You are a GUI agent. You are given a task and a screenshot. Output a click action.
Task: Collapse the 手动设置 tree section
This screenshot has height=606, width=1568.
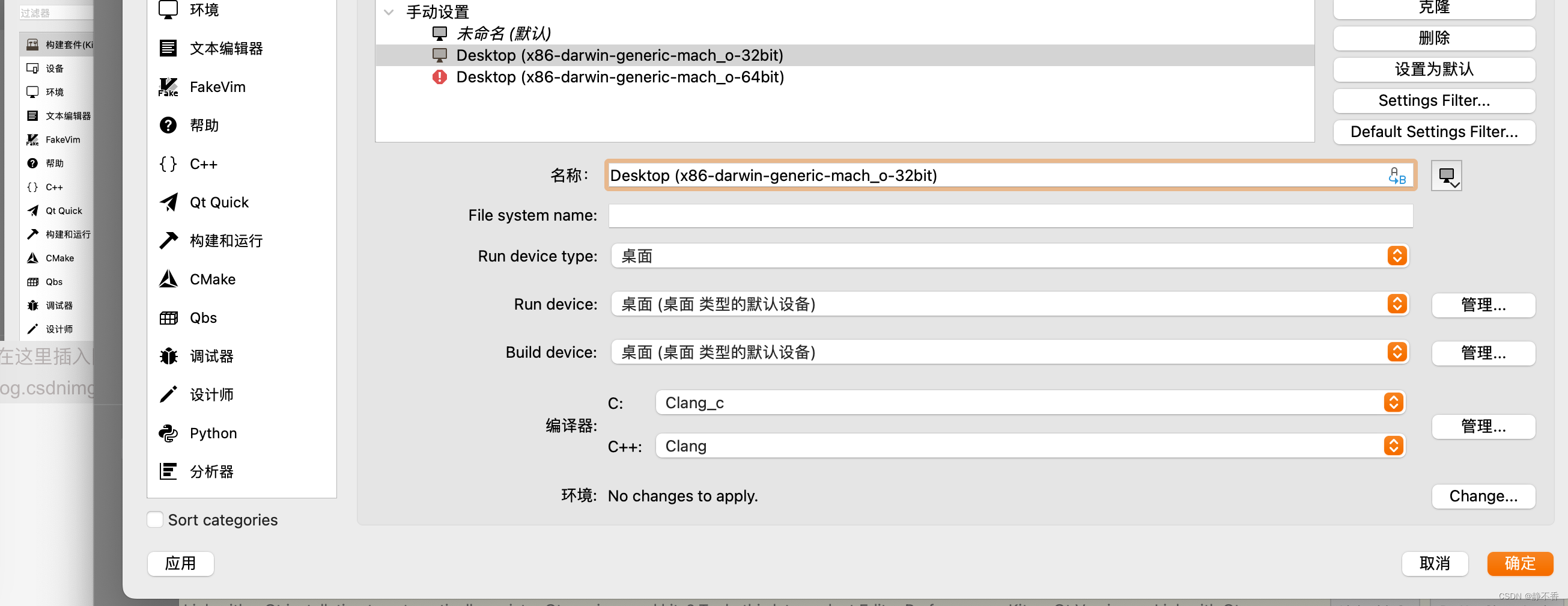click(x=389, y=11)
